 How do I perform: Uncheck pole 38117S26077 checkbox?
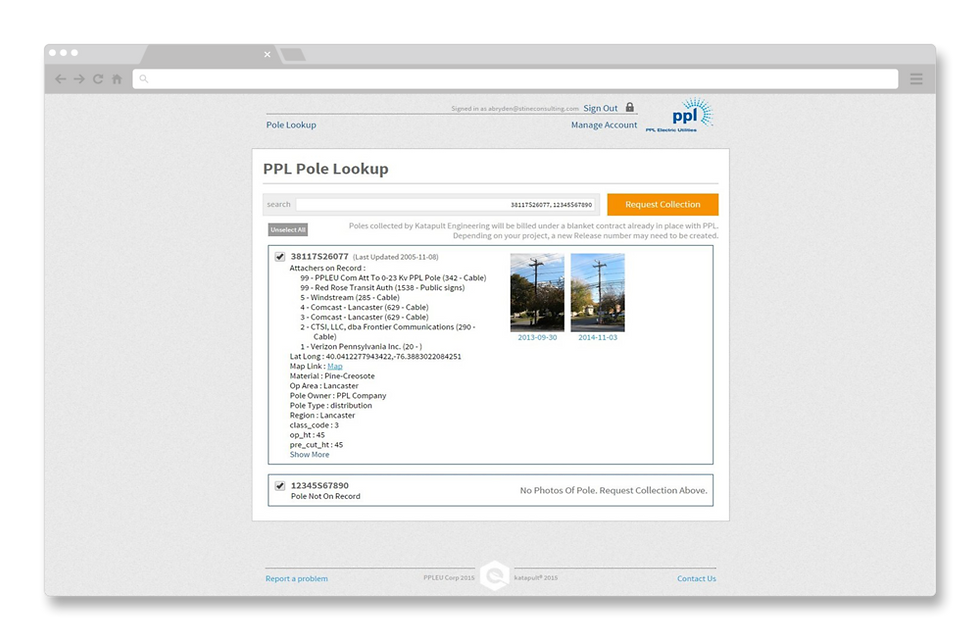coord(280,257)
